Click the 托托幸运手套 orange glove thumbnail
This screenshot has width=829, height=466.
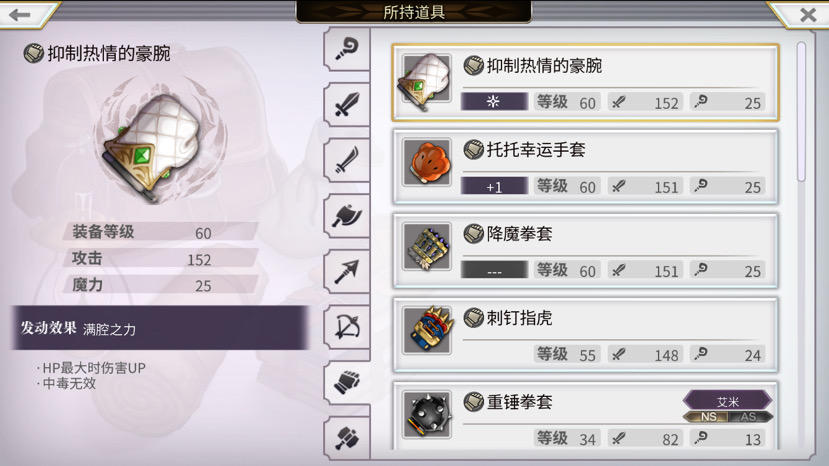pyautogui.click(x=427, y=162)
